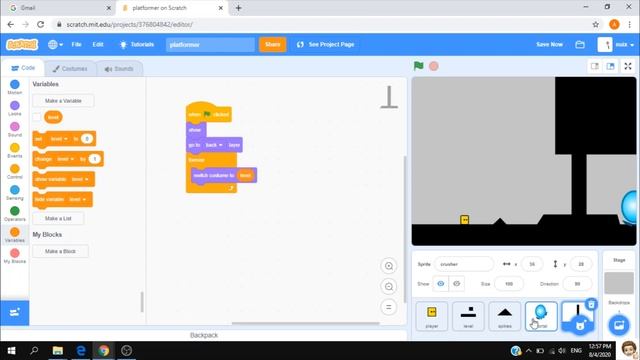Click the sprite Size field
Viewport: 640px width, 360px height.
tap(509, 284)
